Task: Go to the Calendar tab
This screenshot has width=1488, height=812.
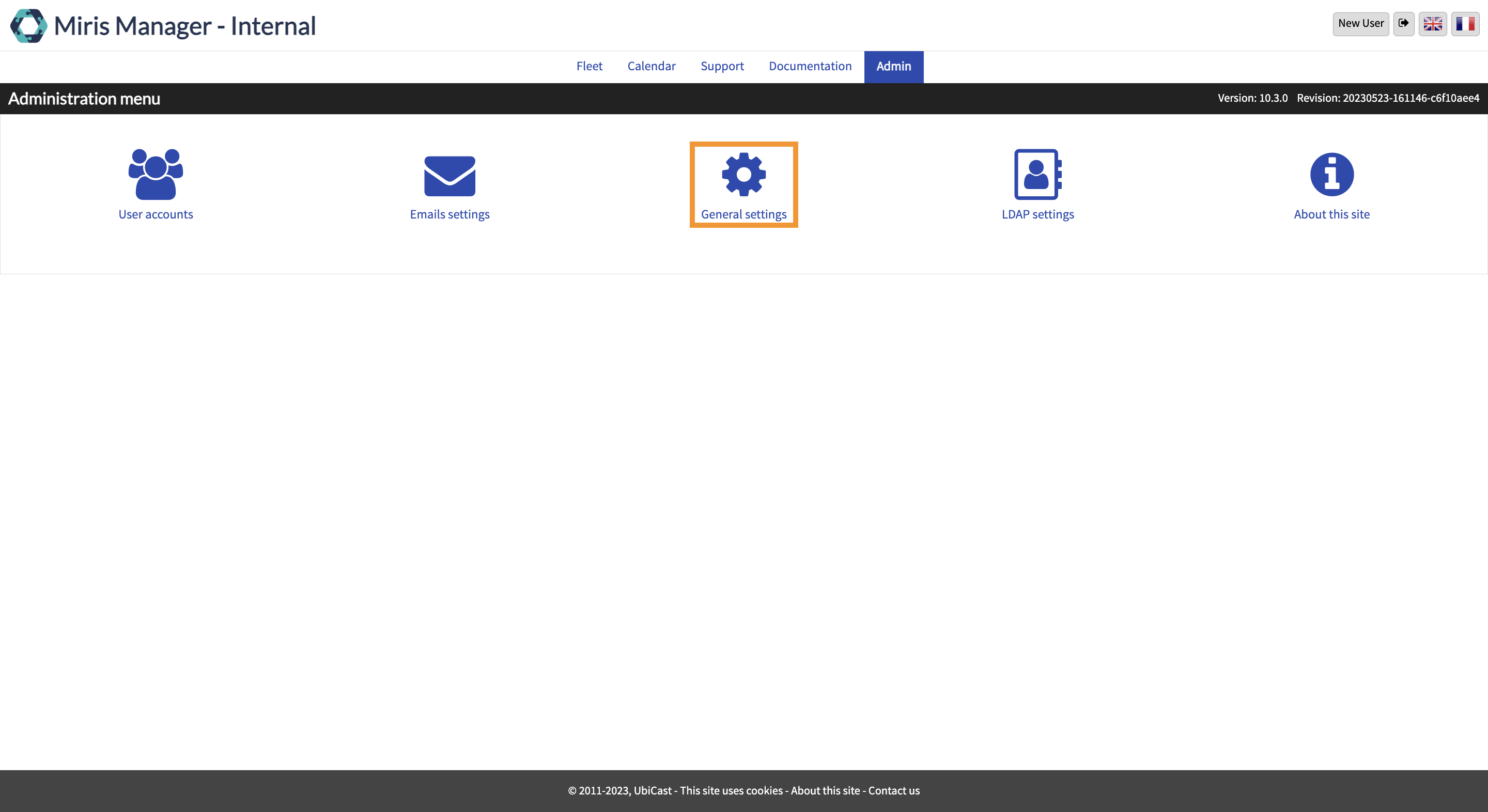Action: coord(651,67)
